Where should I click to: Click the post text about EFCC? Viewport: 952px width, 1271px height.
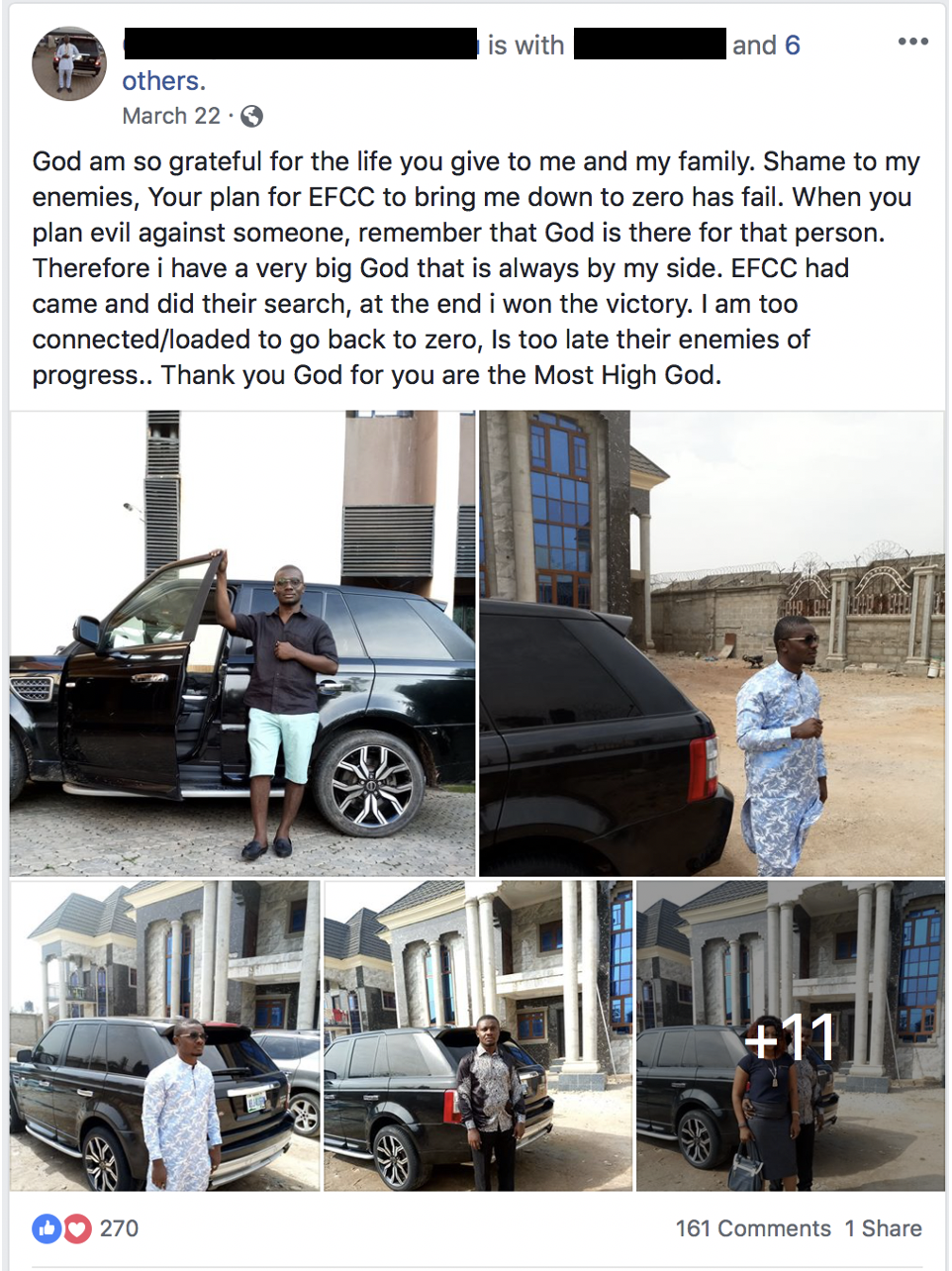(x=476, y=268)
